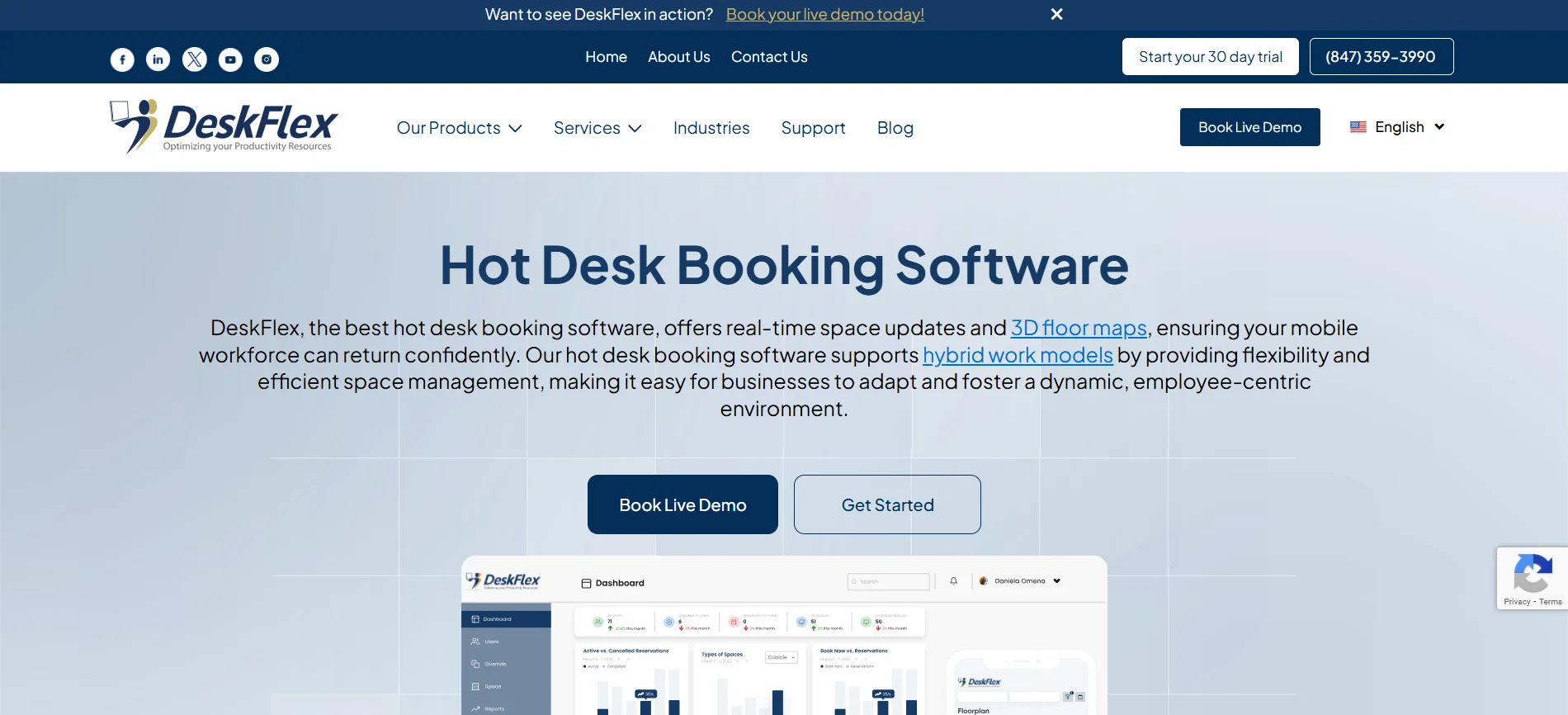Open the LinkedIn social icon
The width and height of the screenshot is (1568, 715).
tap(158, 59)
